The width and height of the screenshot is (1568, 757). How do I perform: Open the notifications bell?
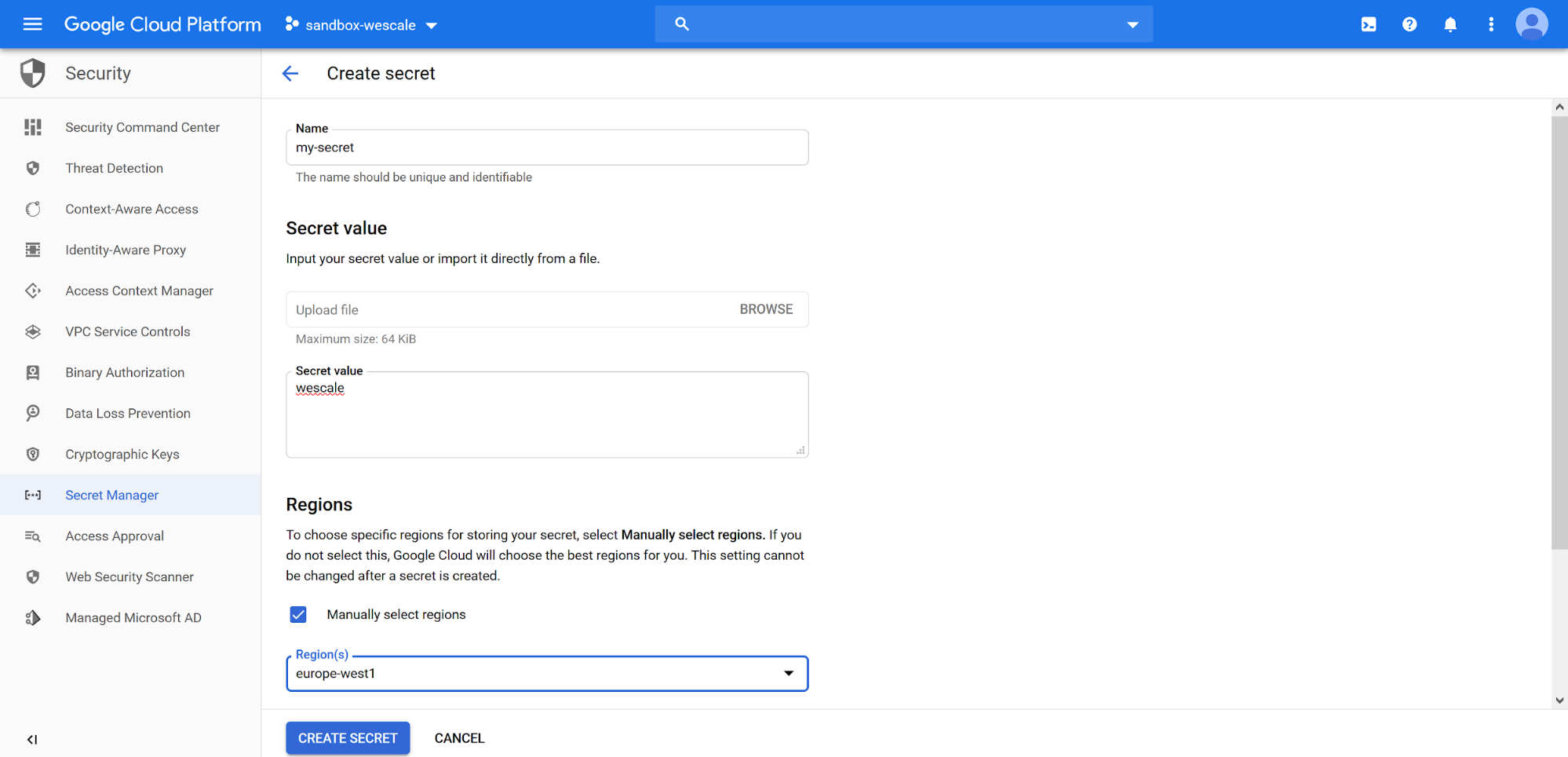[x=1450, y=24]
